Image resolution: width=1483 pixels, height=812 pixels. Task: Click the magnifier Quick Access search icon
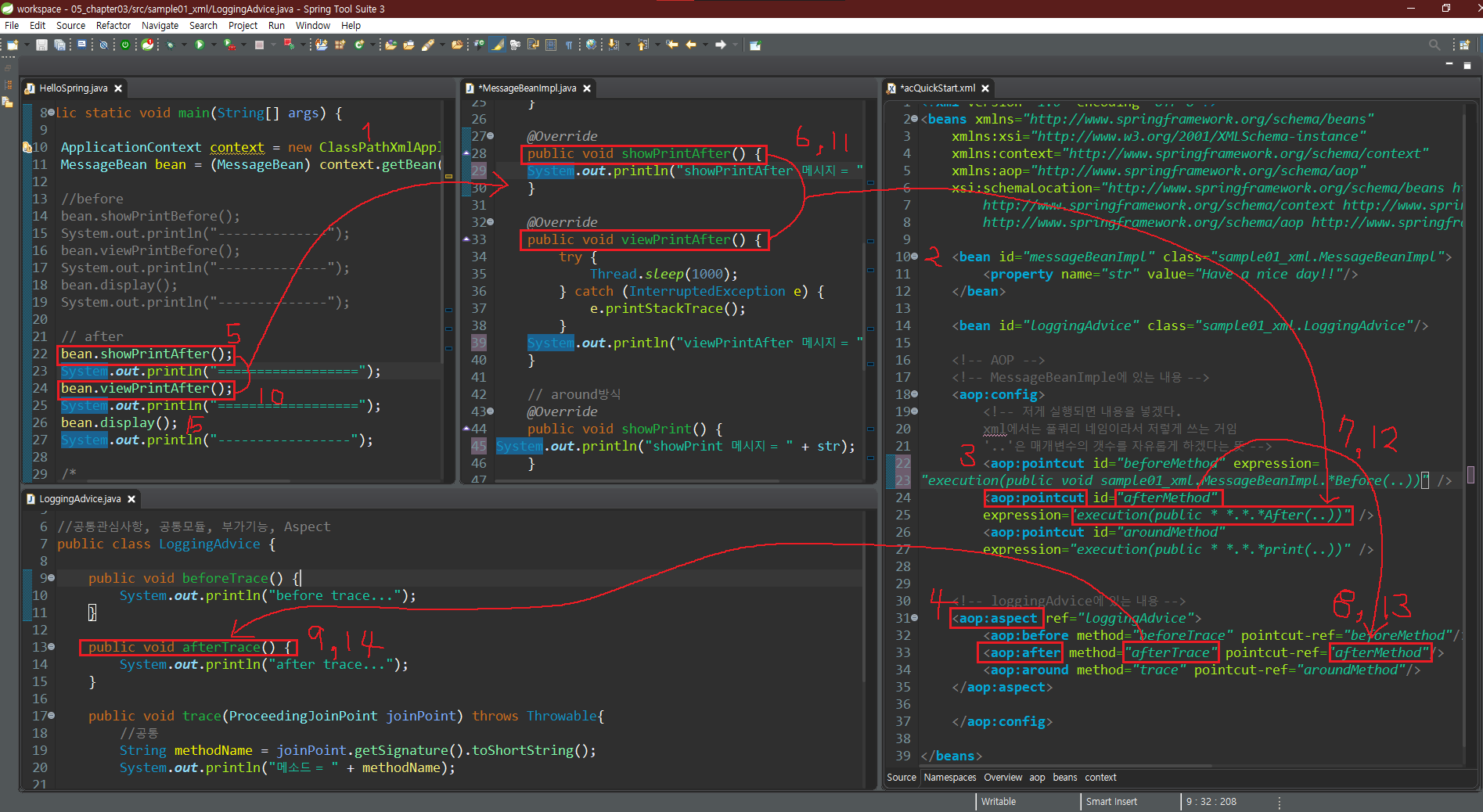pos(1434,45)
